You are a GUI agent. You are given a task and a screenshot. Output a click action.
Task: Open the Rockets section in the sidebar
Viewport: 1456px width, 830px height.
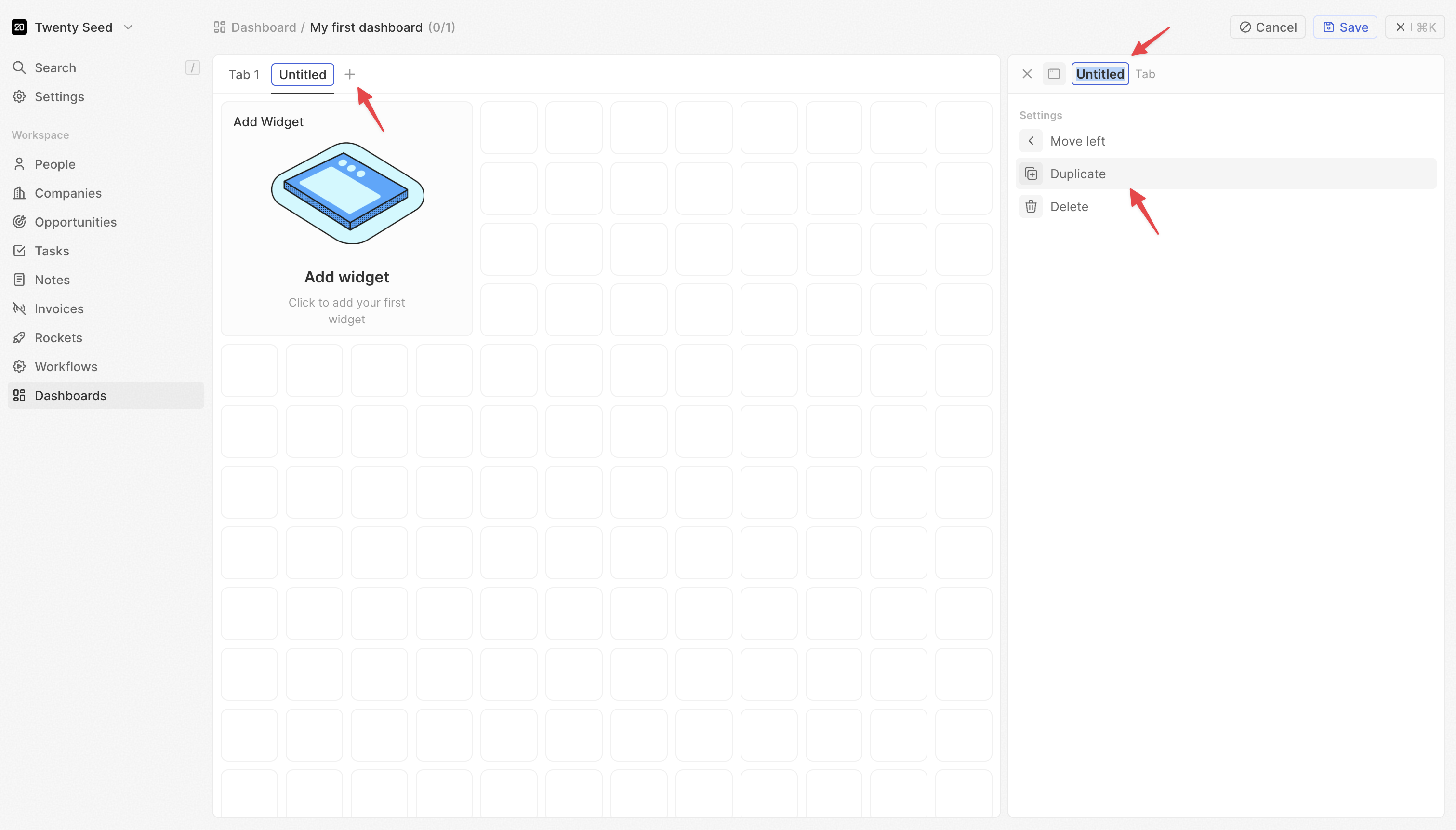pos(58,337)
